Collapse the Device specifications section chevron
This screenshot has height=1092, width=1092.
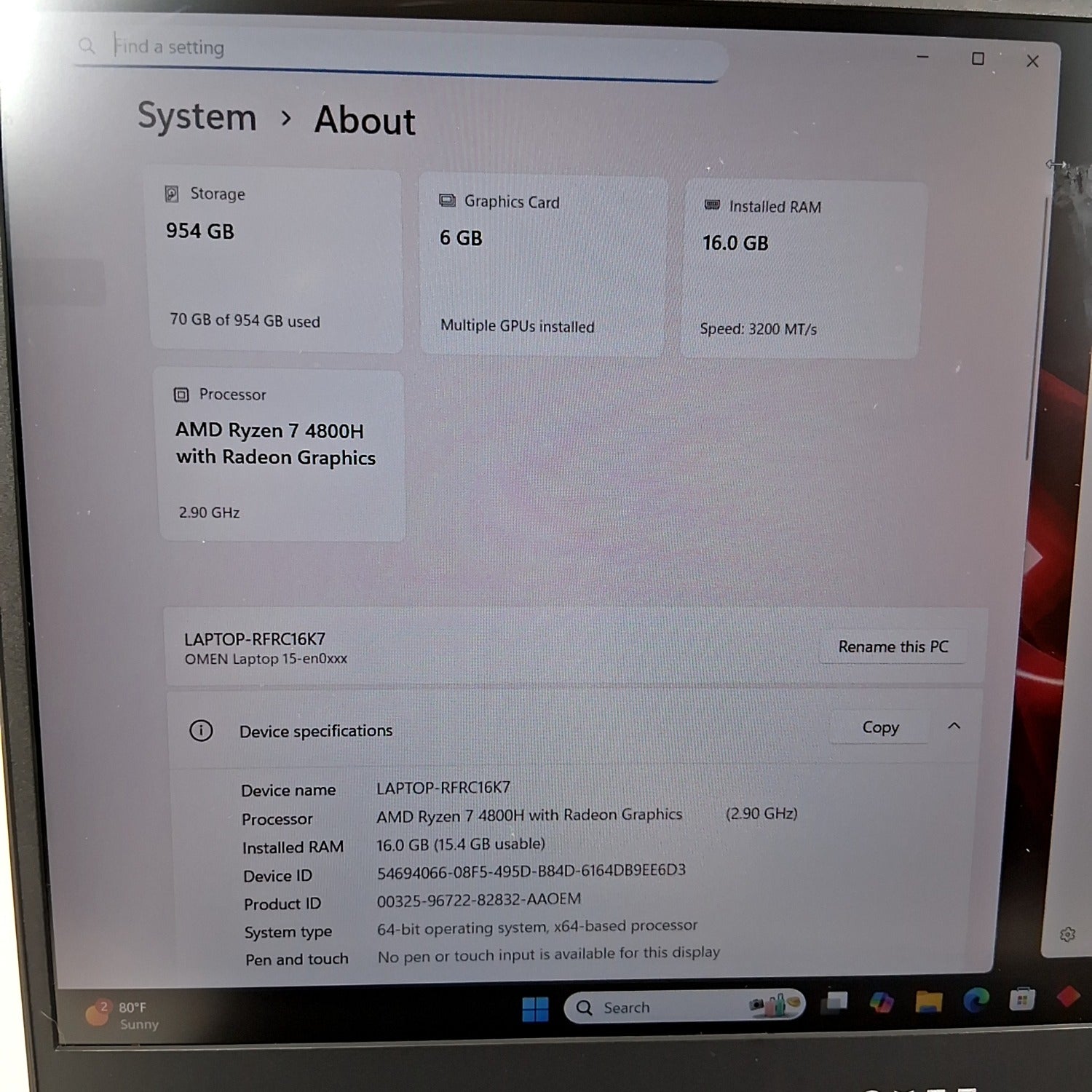coord(954,726)
